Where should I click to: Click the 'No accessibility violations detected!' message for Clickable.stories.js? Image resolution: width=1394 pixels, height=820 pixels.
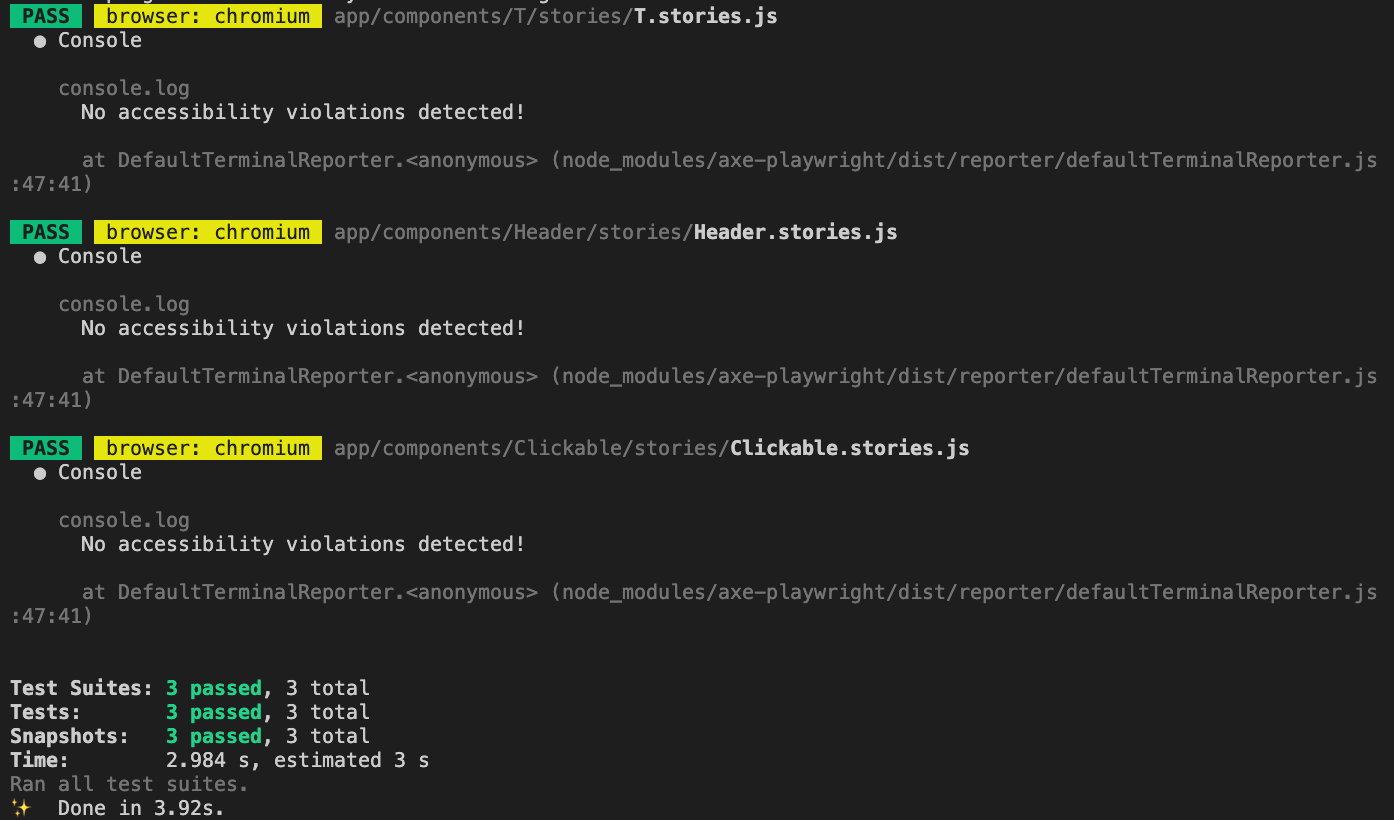point(303,544)
